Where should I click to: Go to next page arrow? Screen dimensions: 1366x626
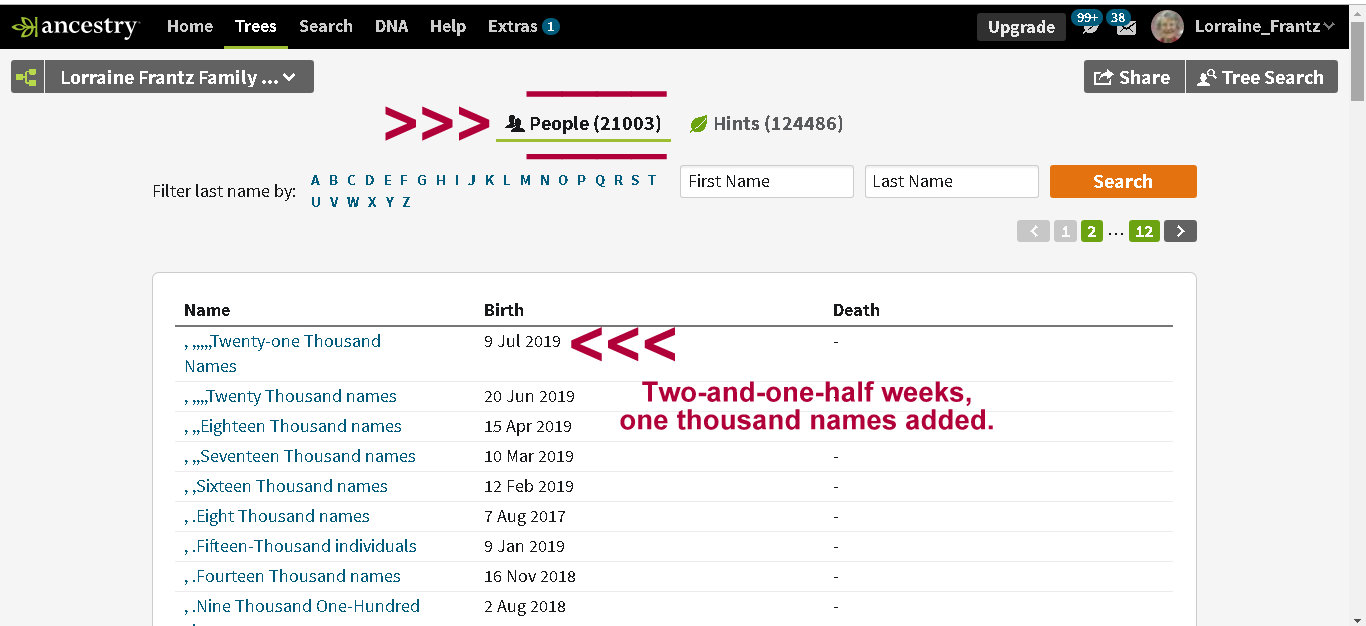1180,231
